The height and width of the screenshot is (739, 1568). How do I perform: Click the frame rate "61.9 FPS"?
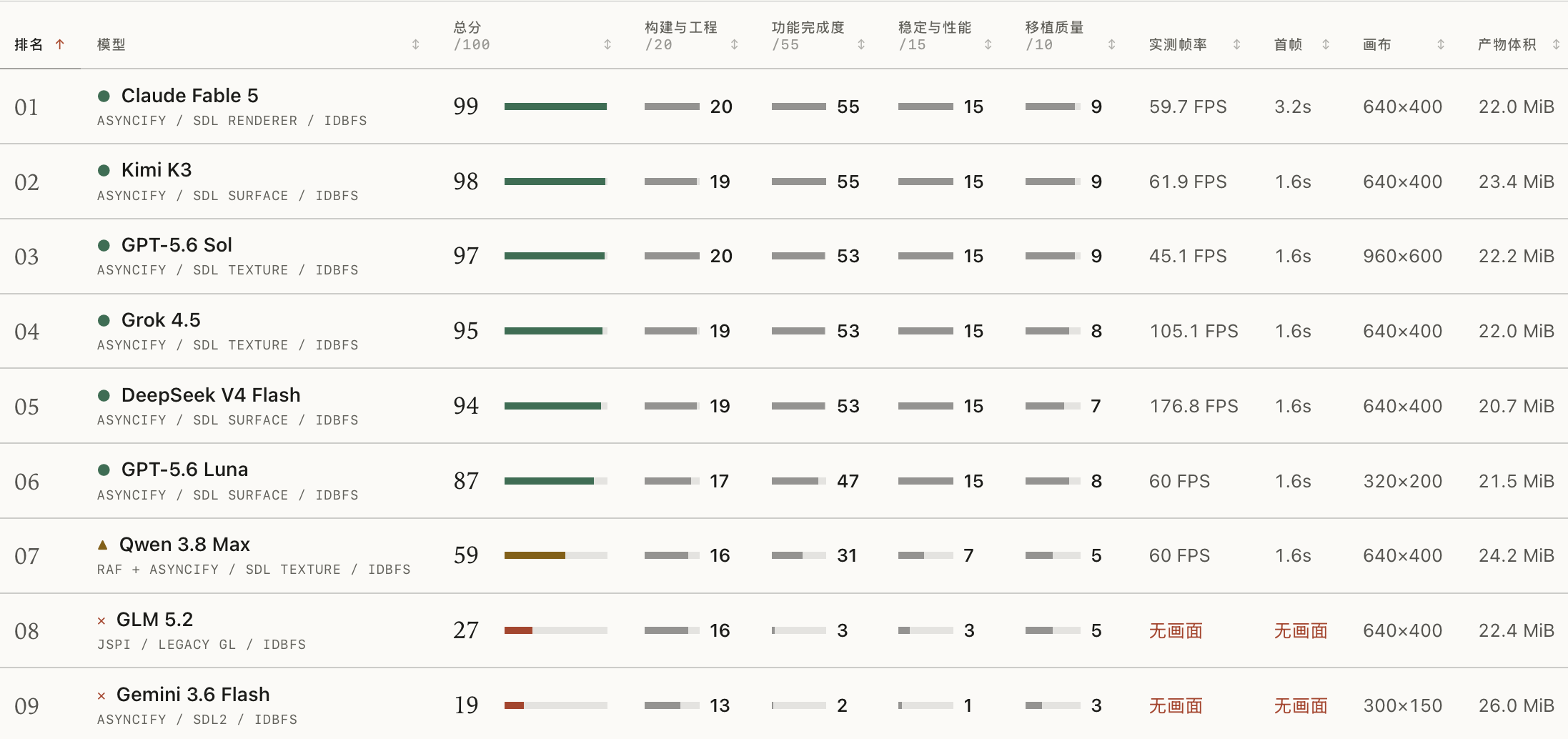tap(1188, 182)
